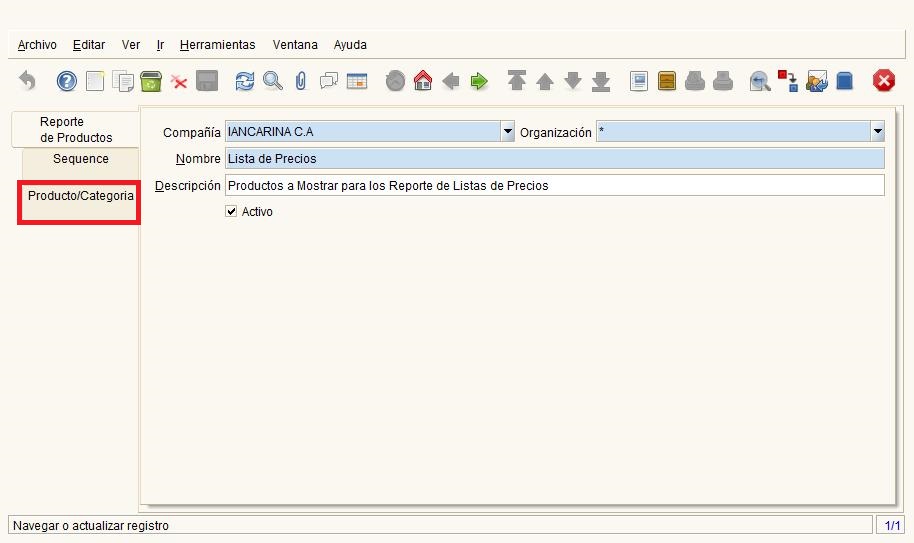The height and width of the screenshot is (543, 914).
Task: Click the 1/1 record counter
Action: (x=891, y=525)
